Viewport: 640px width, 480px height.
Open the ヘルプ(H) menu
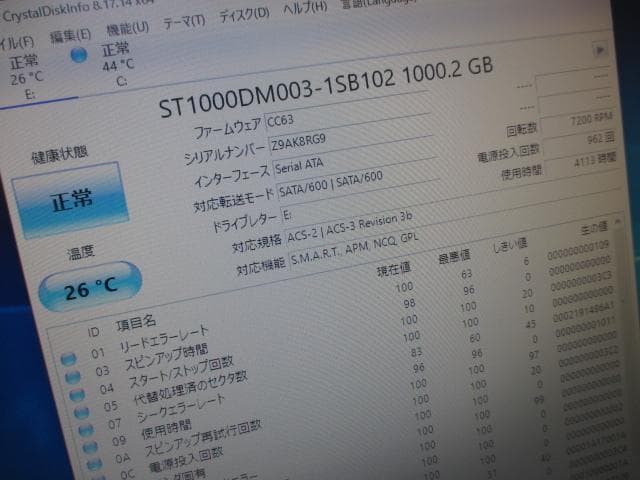click(305, 8)
